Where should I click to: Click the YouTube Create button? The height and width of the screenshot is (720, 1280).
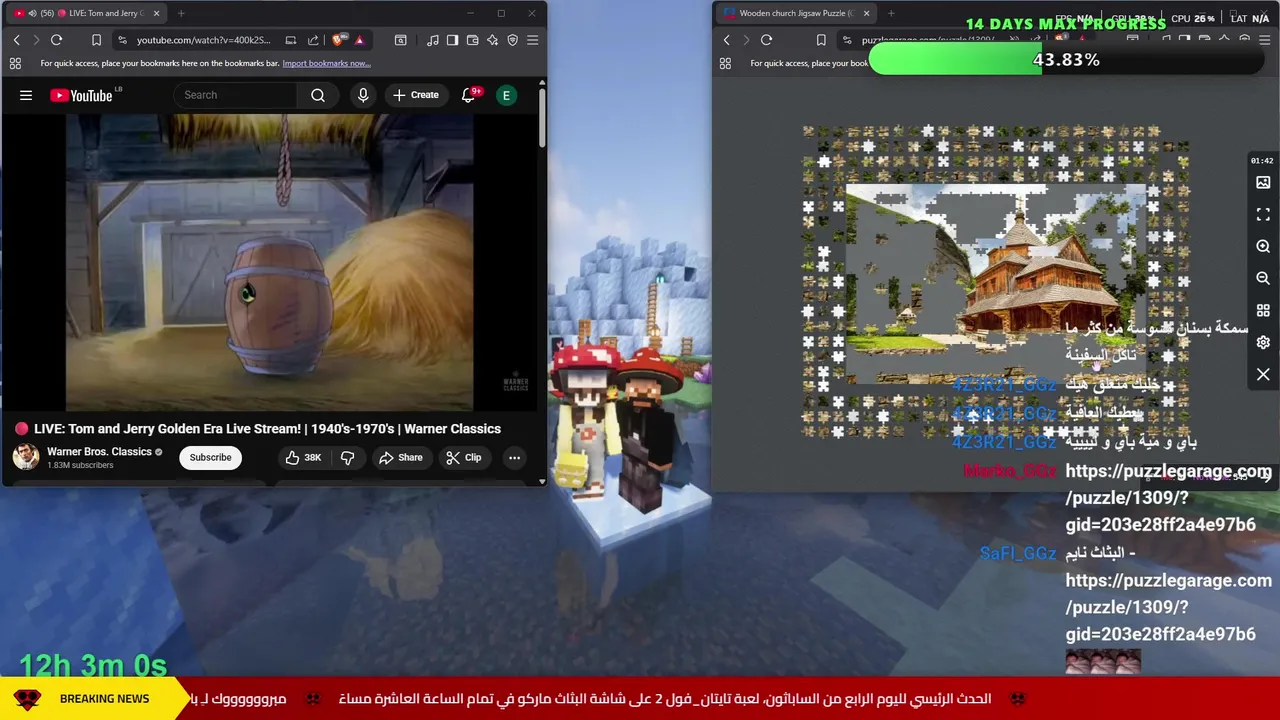pos(416,95)
